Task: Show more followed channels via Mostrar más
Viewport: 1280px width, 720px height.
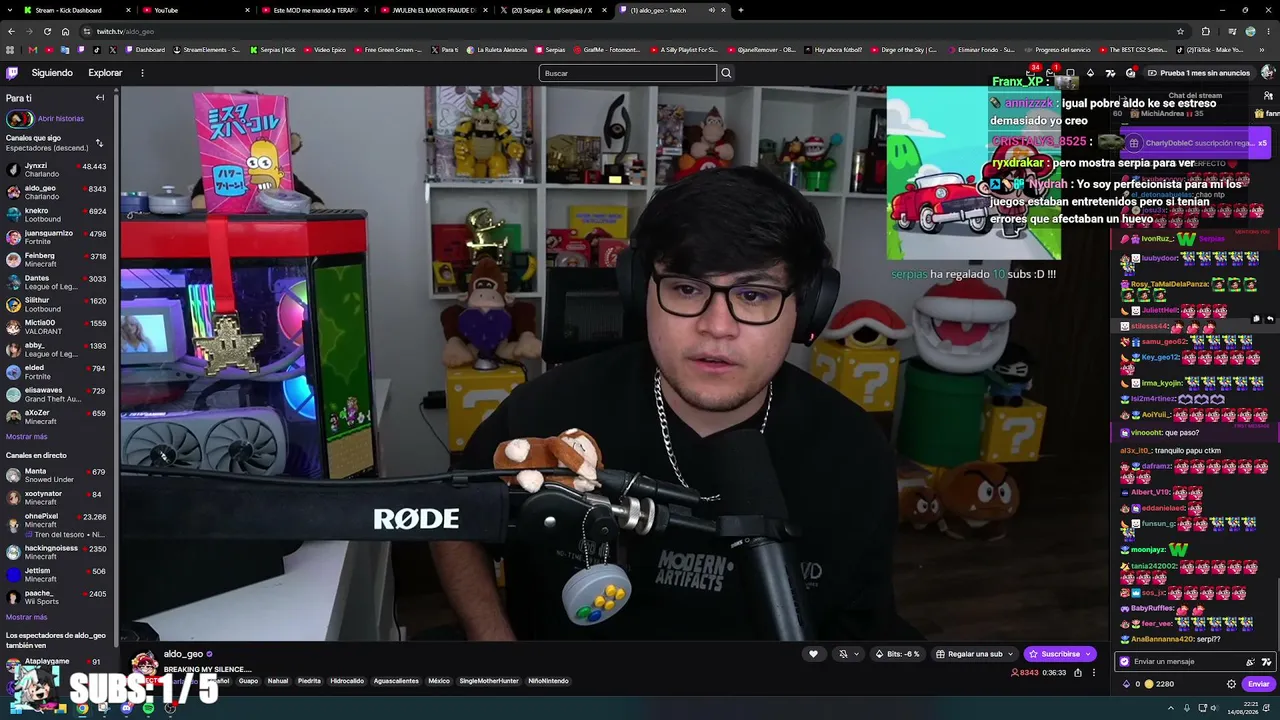Action: 27,437
